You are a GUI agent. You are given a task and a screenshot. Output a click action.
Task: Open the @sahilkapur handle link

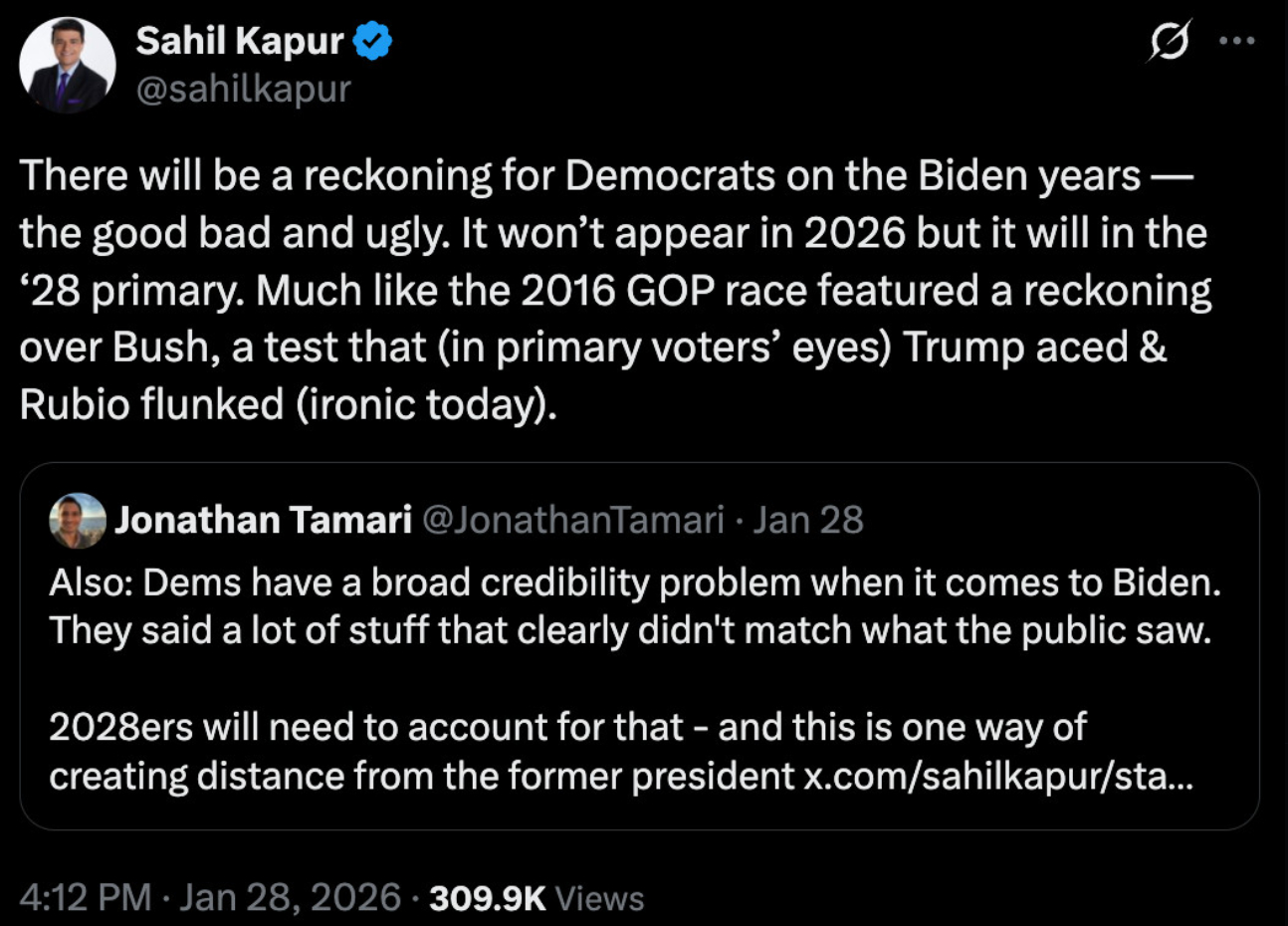(x=243, y=90)
